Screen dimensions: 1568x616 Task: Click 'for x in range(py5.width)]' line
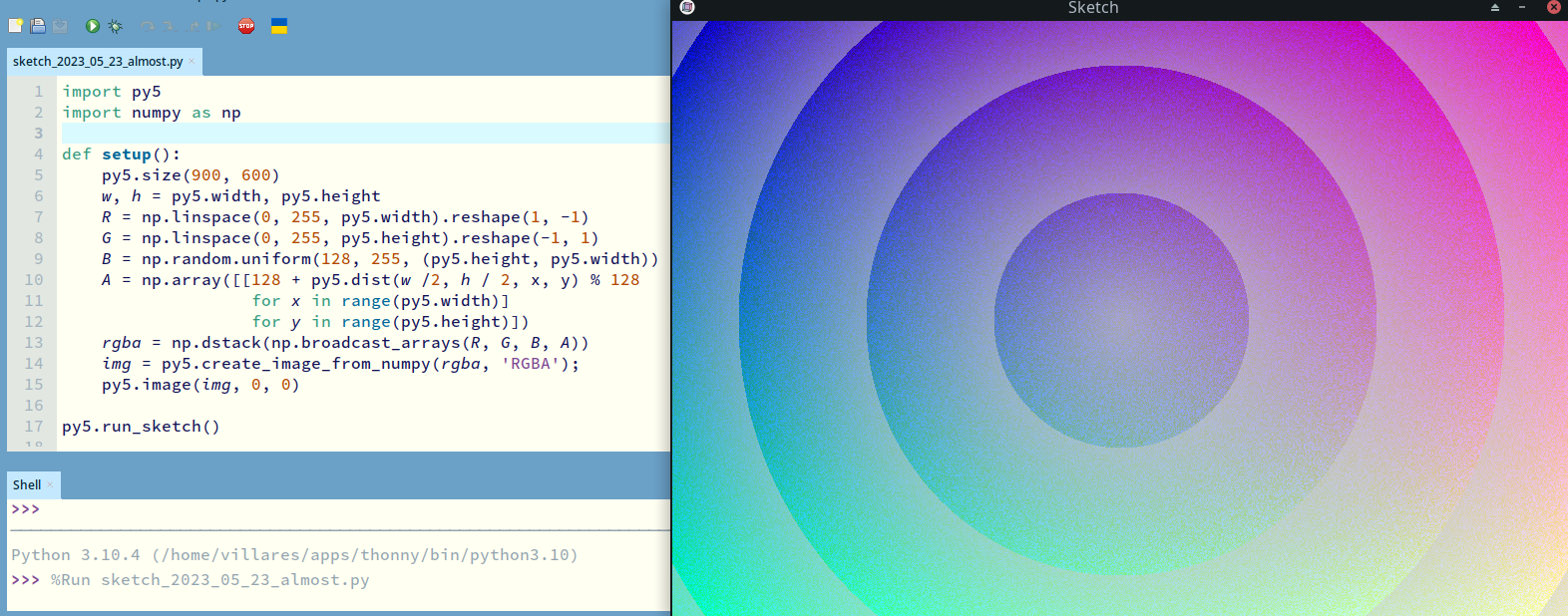[380, 301]
